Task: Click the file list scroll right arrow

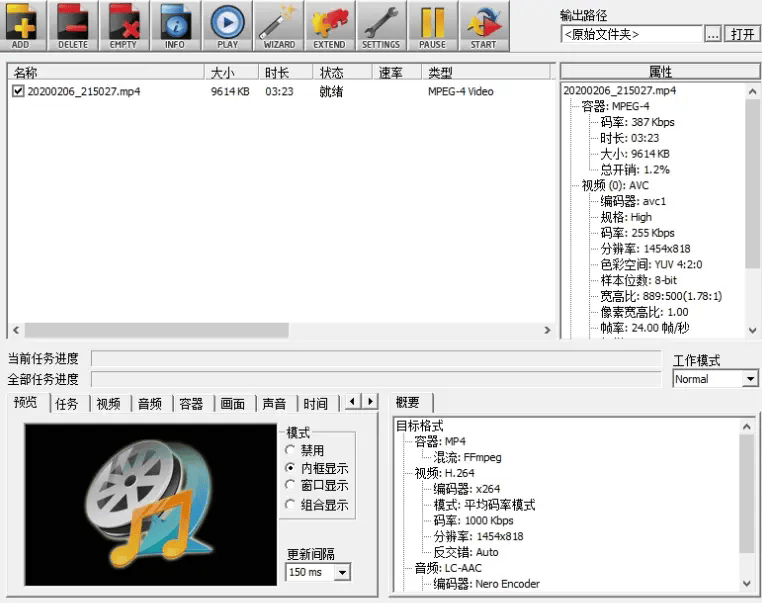Action: point(547,330)
